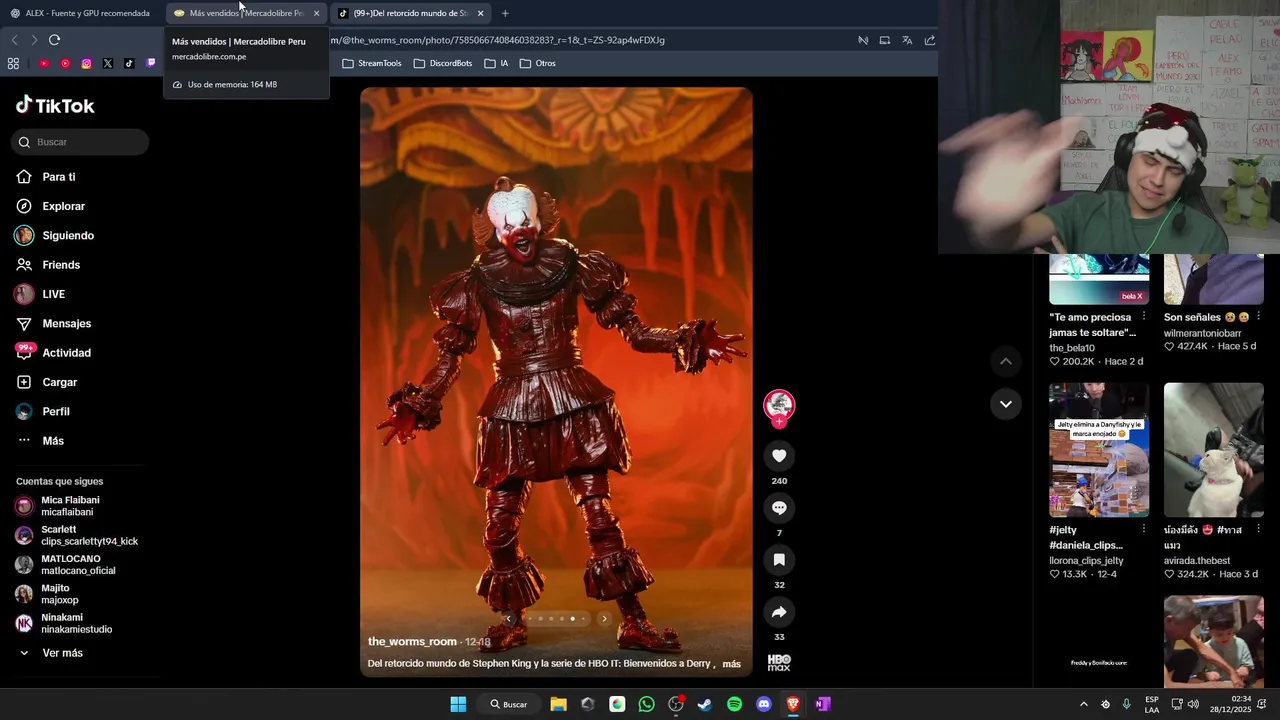Reload the current page

(54, 40)
